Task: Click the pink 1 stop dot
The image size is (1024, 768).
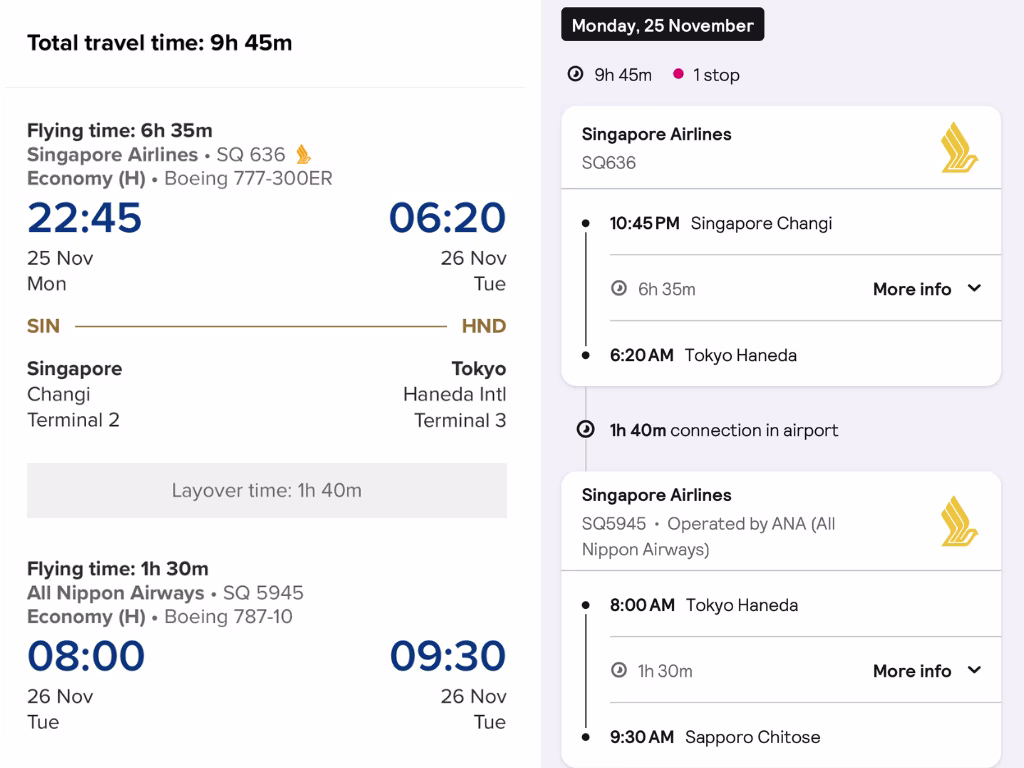Action: coord(678,74)
